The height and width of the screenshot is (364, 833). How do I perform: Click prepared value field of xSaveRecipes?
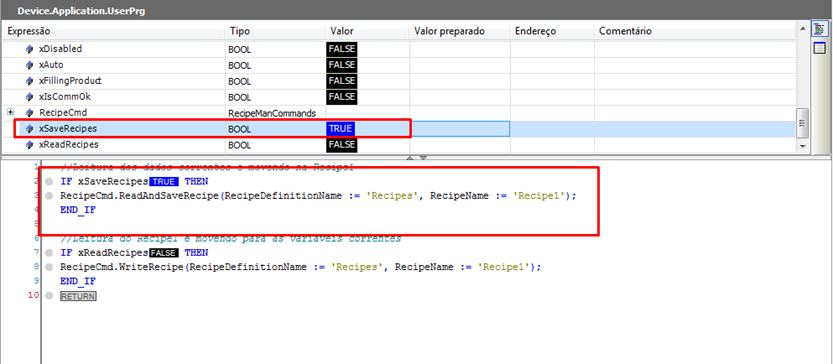tap(460, 129)
